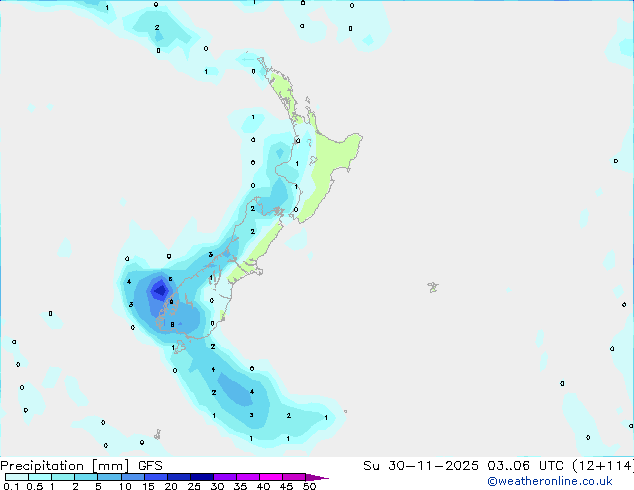Select the 30–35 mm purple legend swatch
634x490 pixels.
pyautogui.click(x=225, y=477)
